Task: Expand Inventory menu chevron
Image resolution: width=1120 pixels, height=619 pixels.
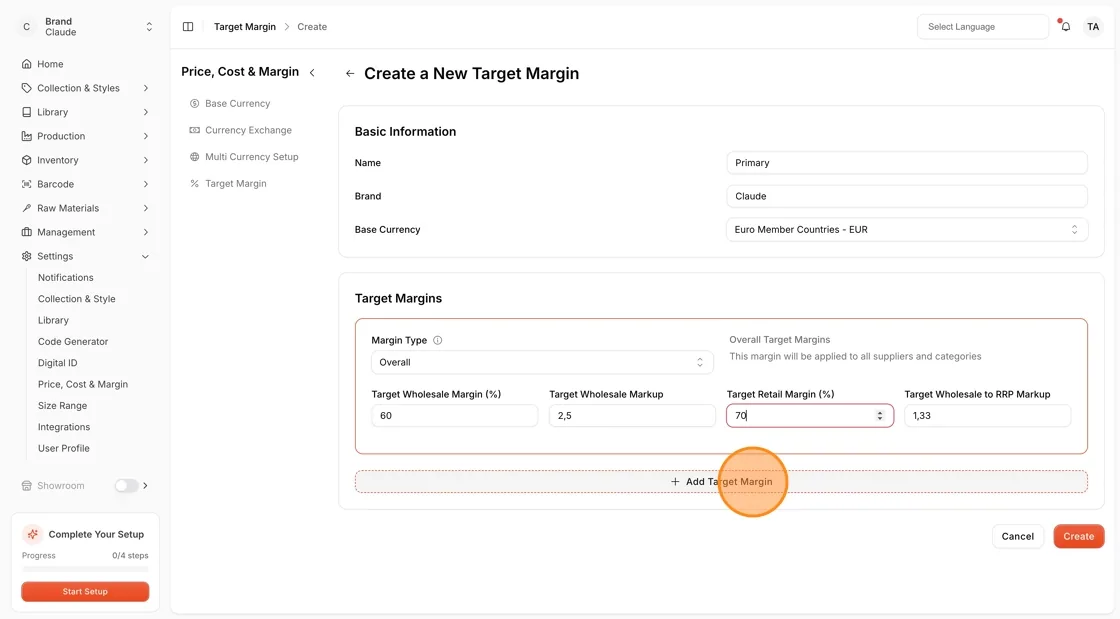Action: click(x=146, y=160)
